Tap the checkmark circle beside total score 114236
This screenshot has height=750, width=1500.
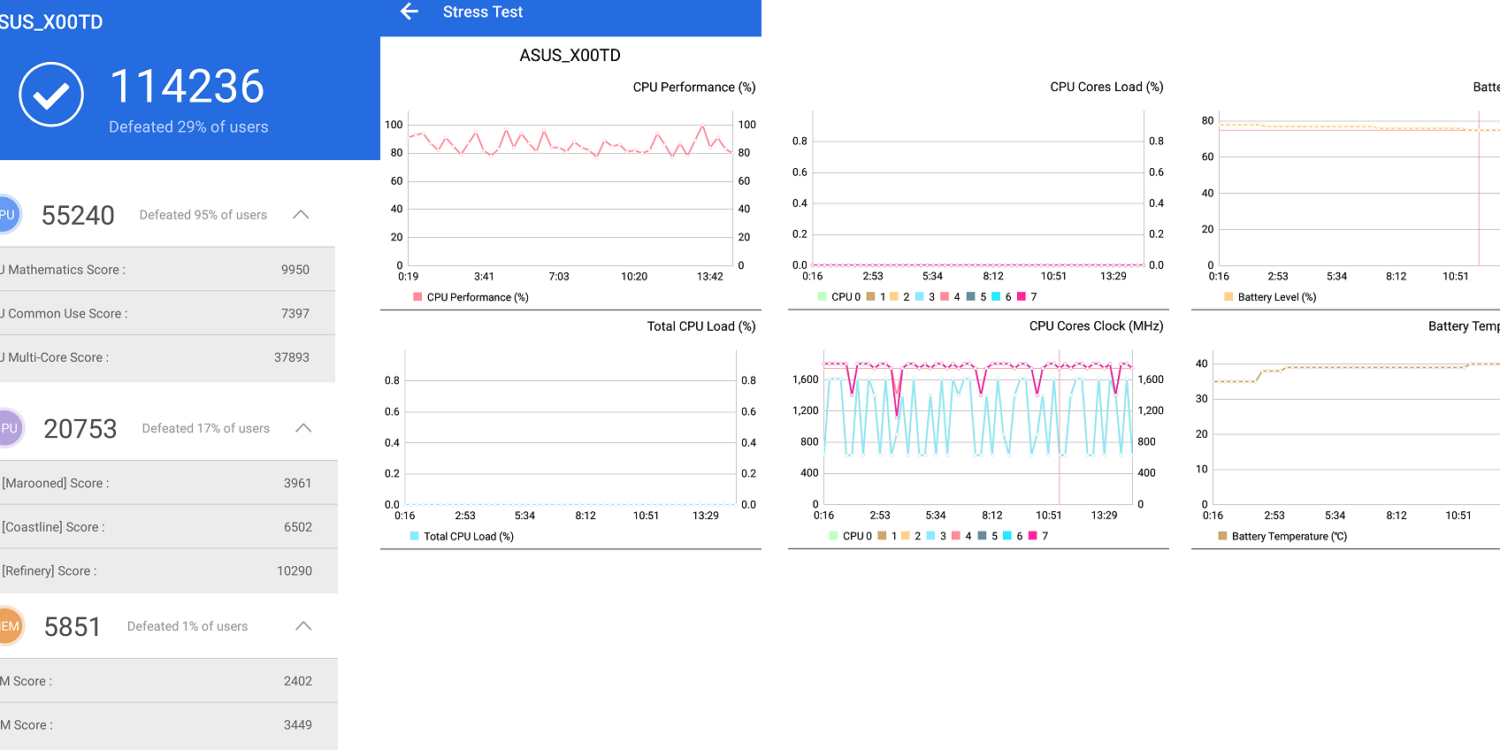[51, 95]
